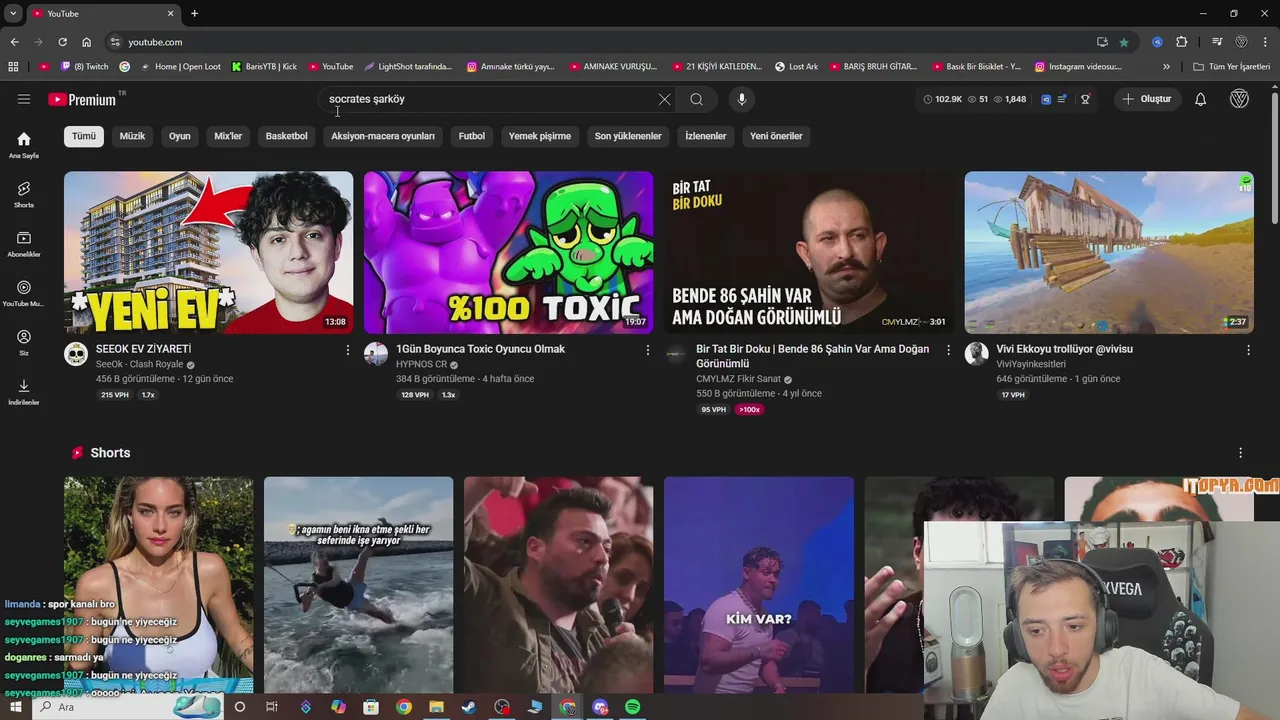Viewport: 1280px width, 720px height.
Task: Open the YouTube guide hamburger menu
Action: 24,99
